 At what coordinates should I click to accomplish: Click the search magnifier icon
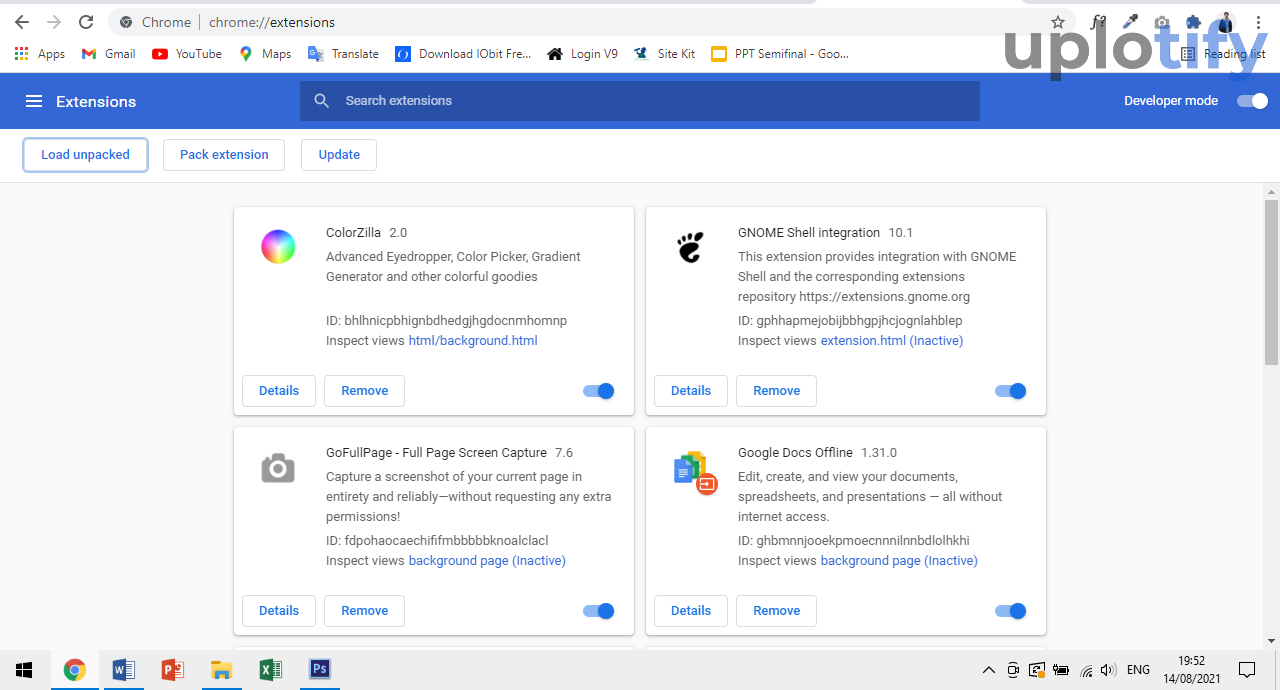pos(321,101)
